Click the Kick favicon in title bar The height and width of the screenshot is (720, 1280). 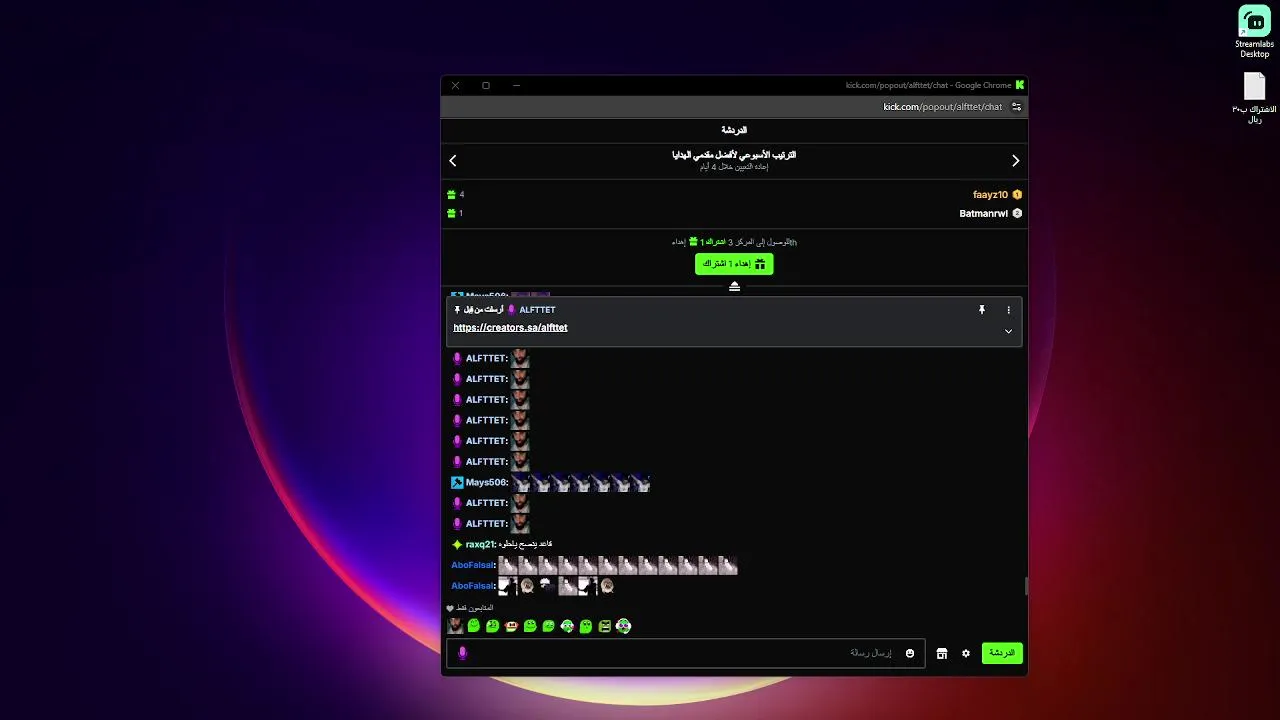(x=1020, y=85)
